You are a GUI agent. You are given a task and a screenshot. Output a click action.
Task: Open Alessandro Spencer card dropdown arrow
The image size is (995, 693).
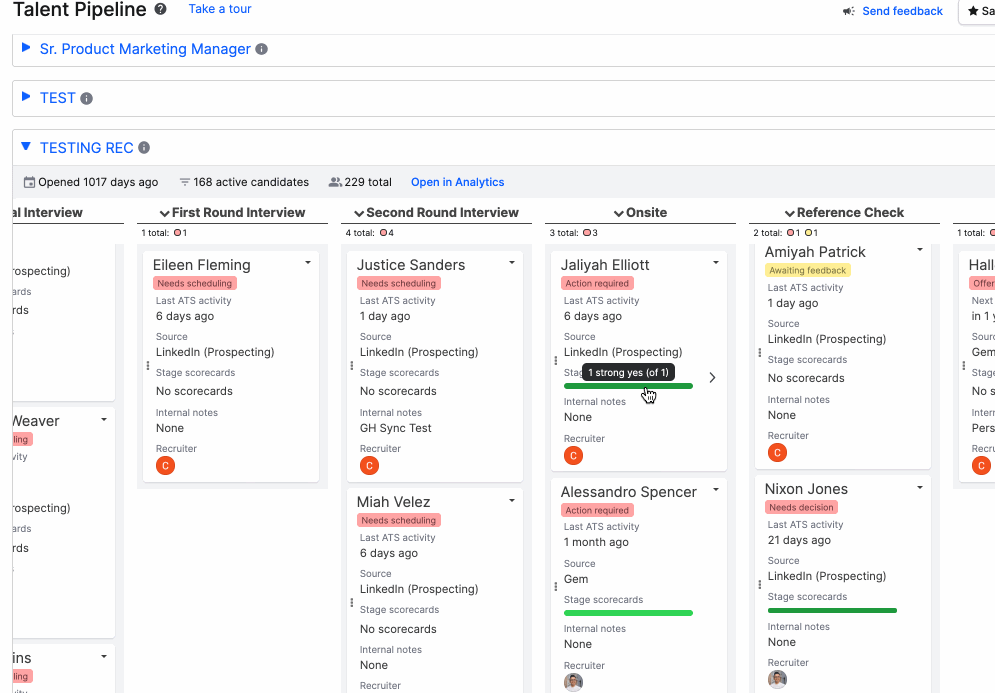716,490
